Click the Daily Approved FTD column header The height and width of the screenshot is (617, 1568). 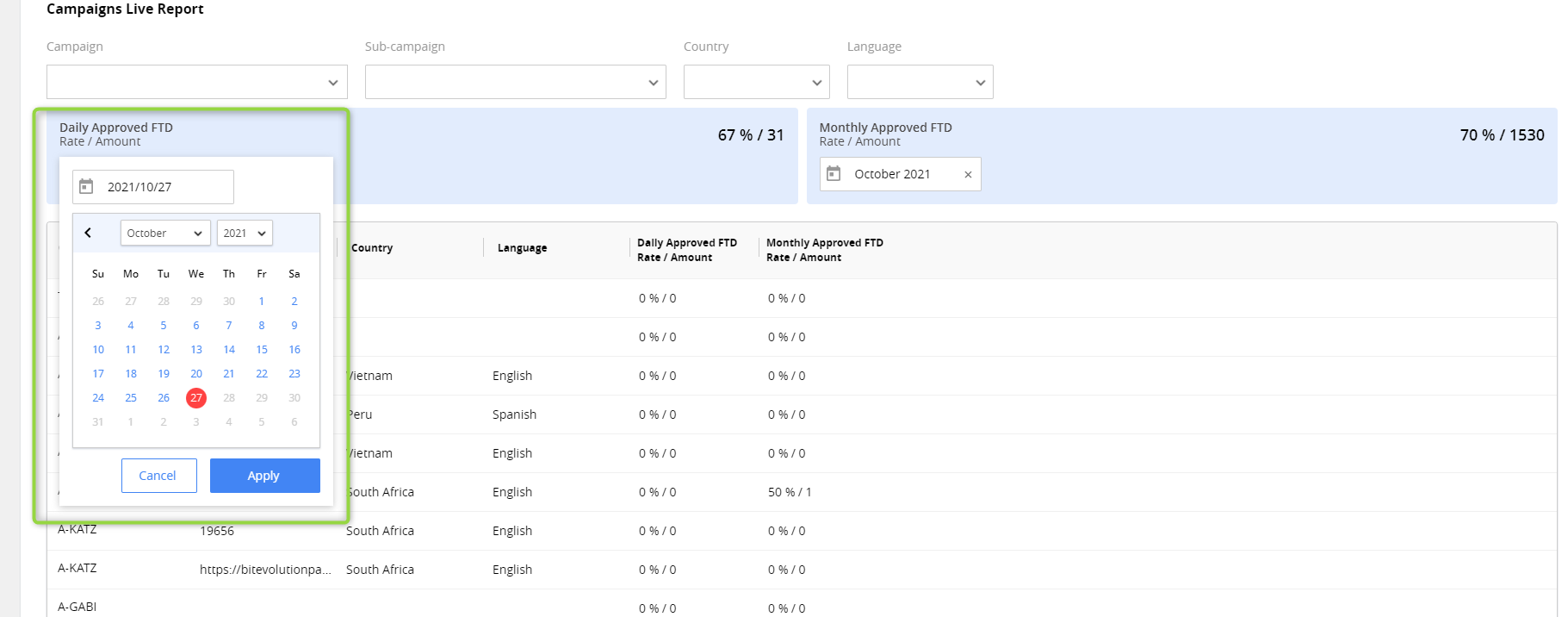[x=687, y=250]
